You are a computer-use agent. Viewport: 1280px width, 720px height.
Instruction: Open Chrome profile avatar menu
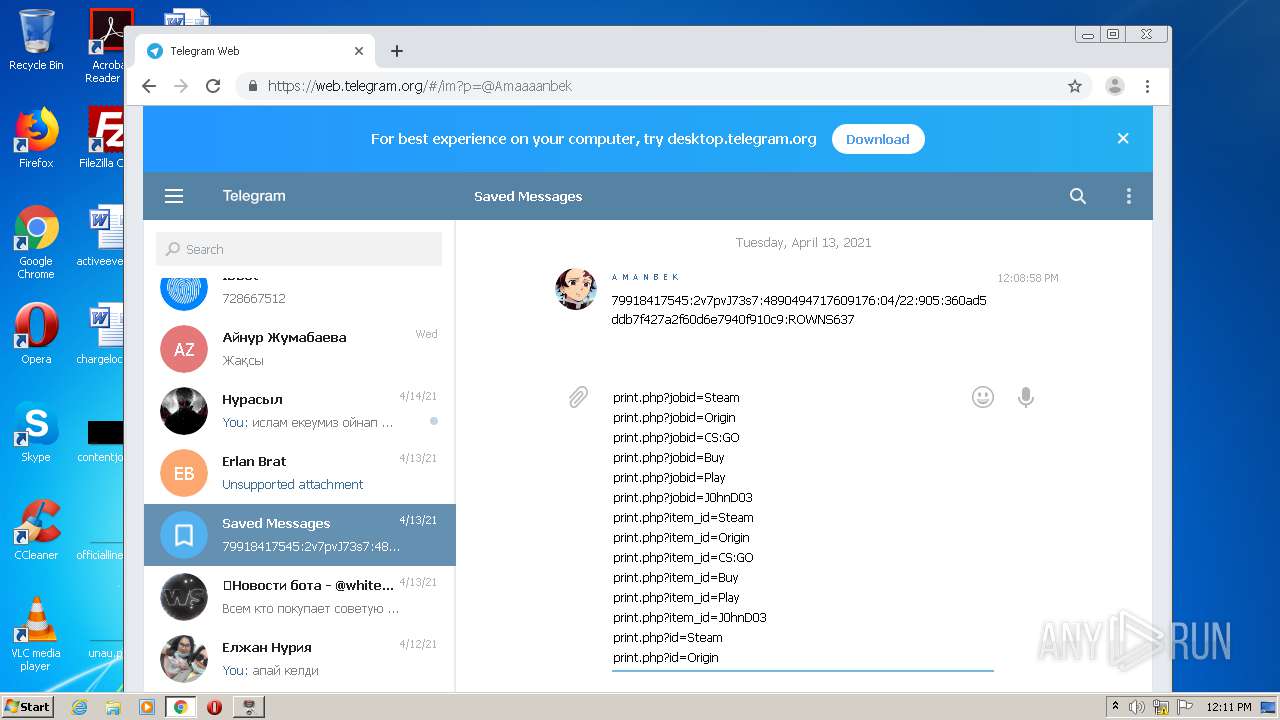(1115, 86)
